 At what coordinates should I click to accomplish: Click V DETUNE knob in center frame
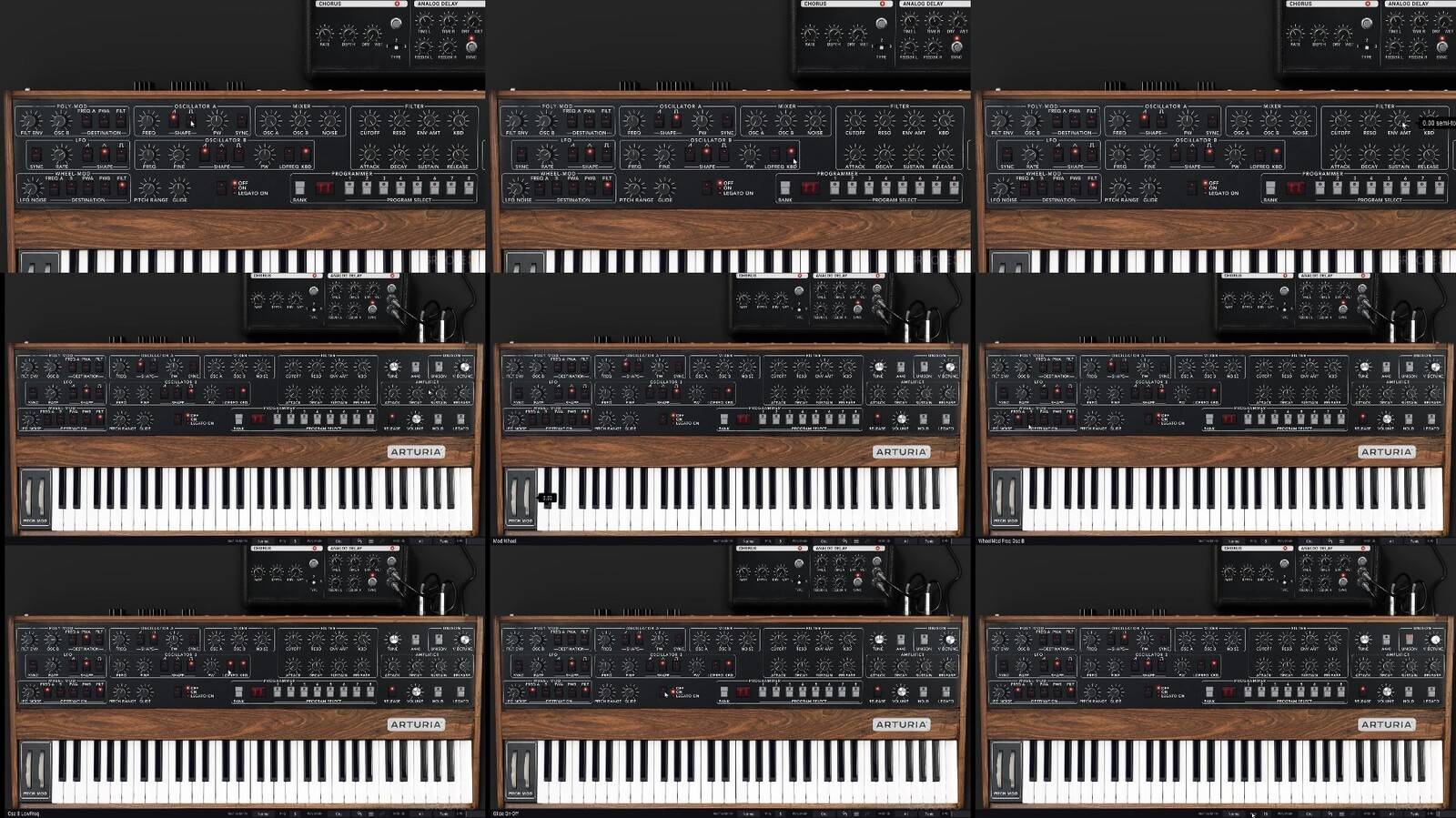click(950, 367)
